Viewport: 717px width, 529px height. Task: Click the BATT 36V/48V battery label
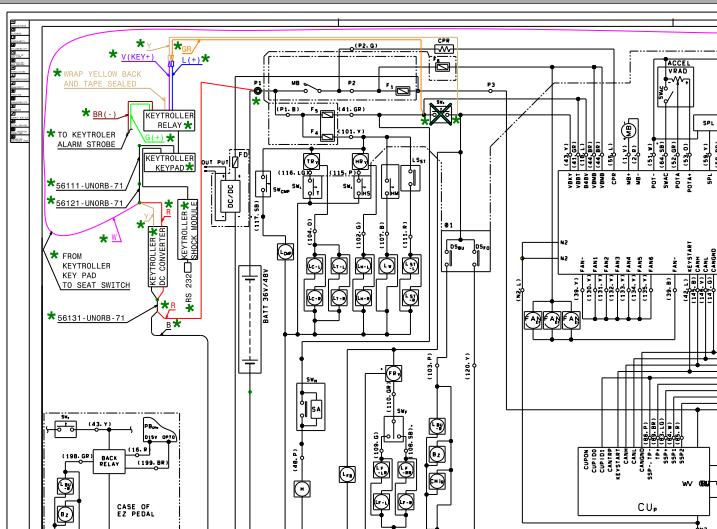point(266,296)
